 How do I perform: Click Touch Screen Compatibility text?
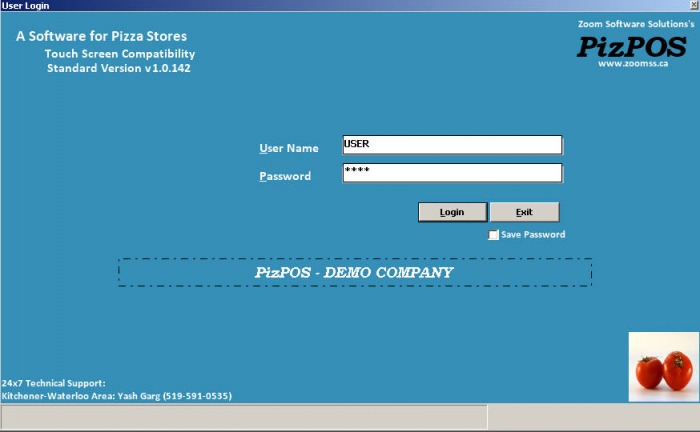[x=120, y=54]
